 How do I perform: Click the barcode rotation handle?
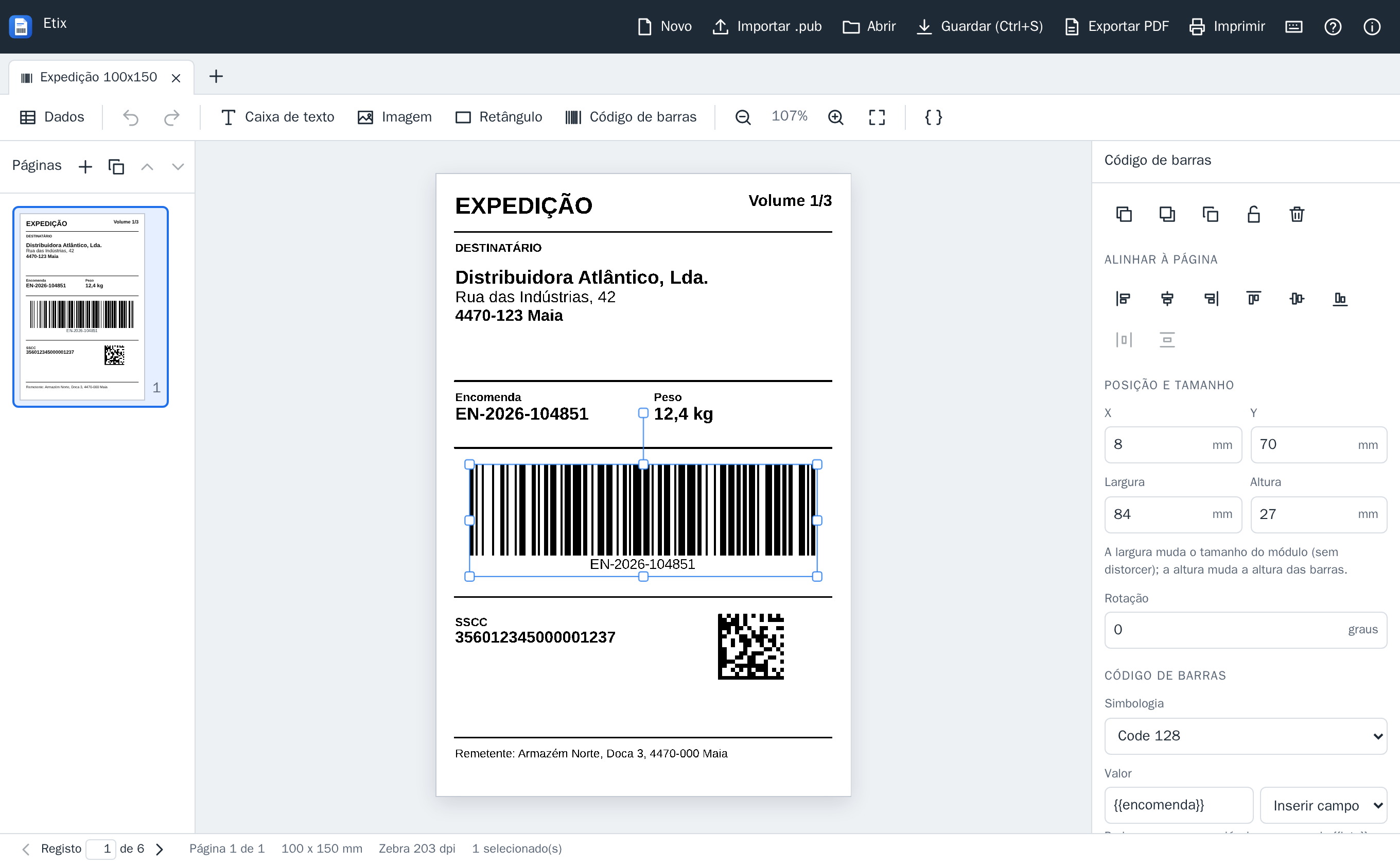(643, 413)
